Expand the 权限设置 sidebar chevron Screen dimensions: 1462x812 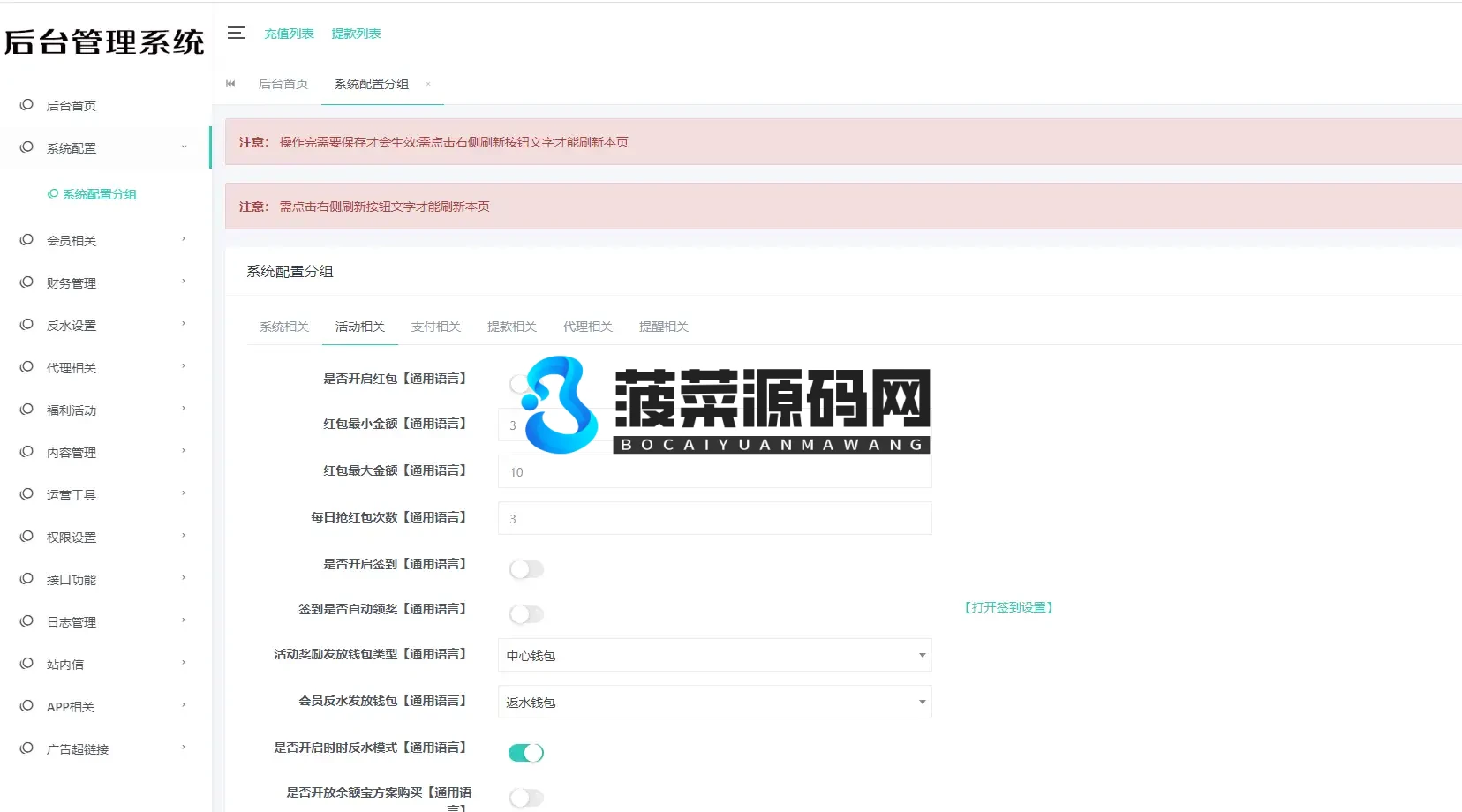tap(184, 535)
